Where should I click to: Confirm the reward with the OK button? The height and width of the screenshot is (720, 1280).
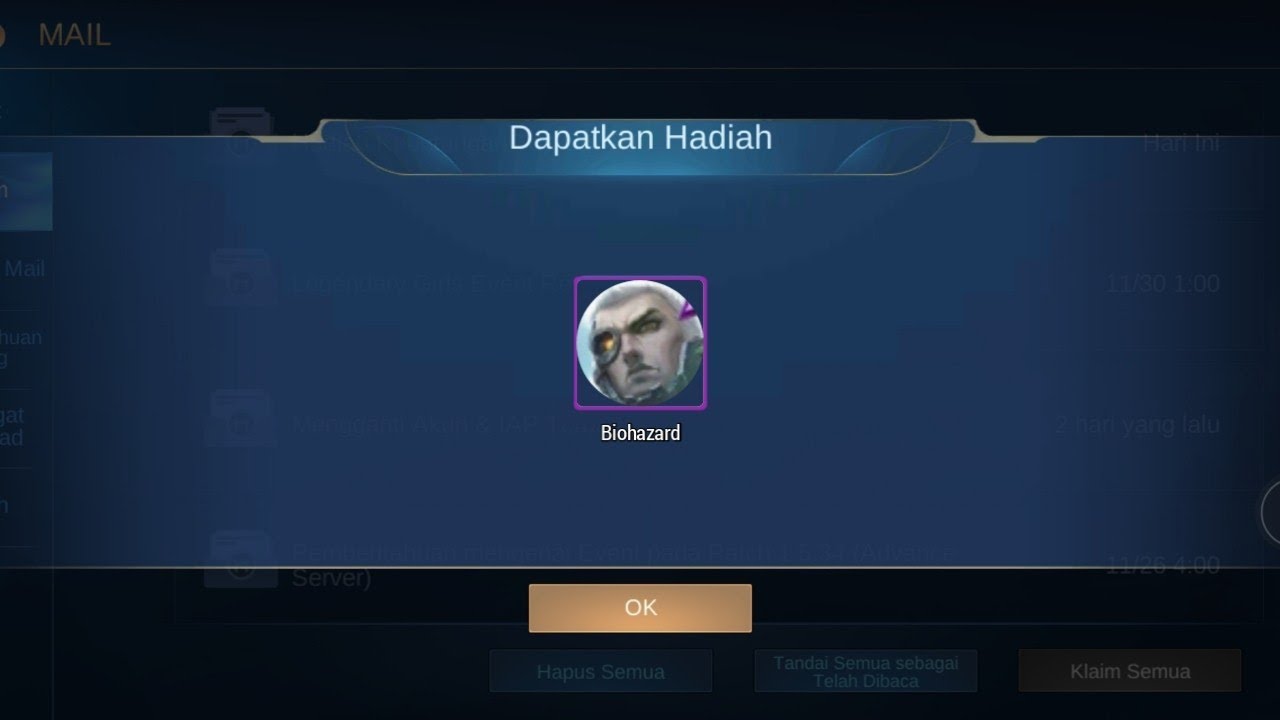click(640, 608)
